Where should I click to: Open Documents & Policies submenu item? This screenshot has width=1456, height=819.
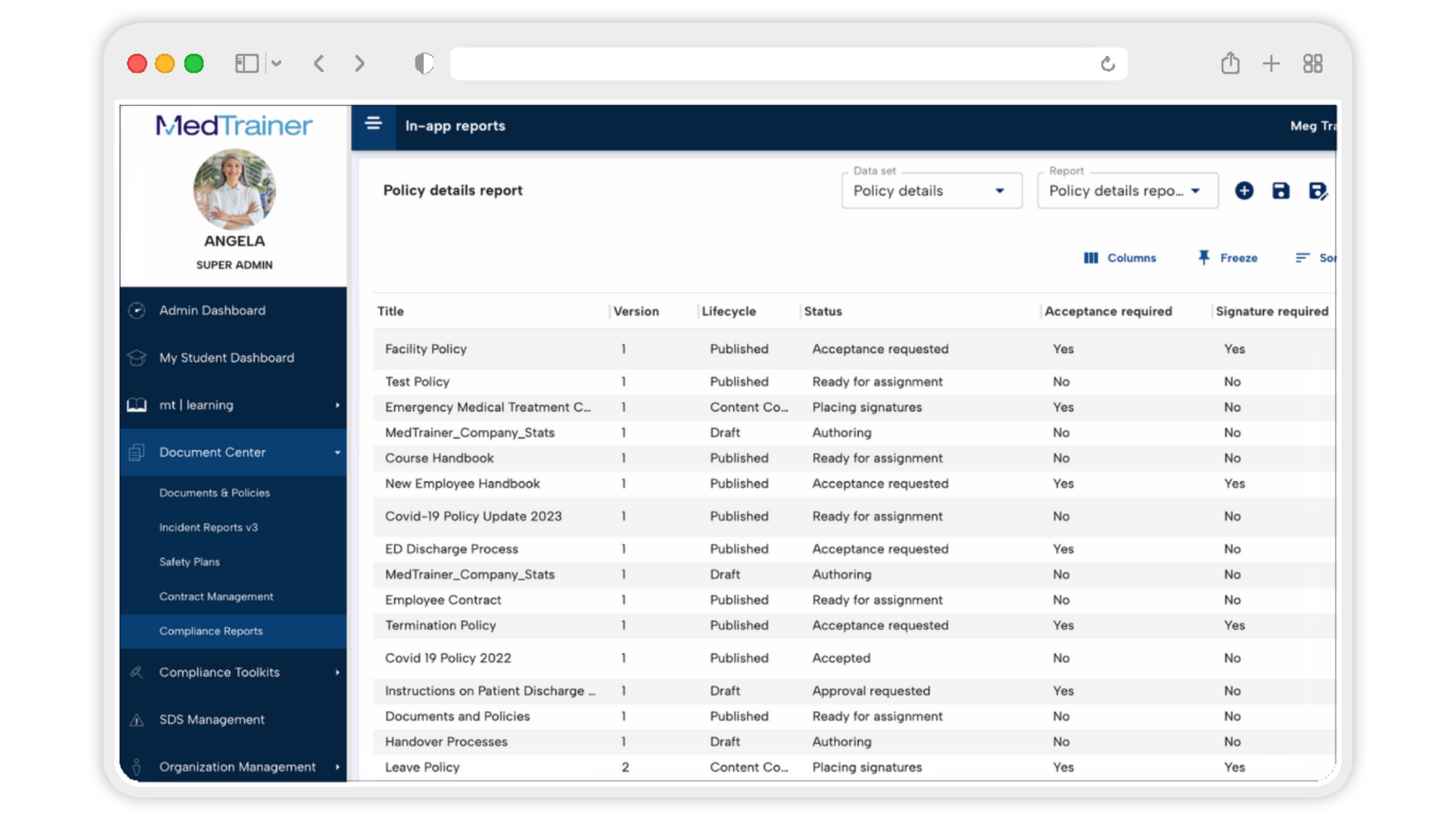(x=214, y=493)
